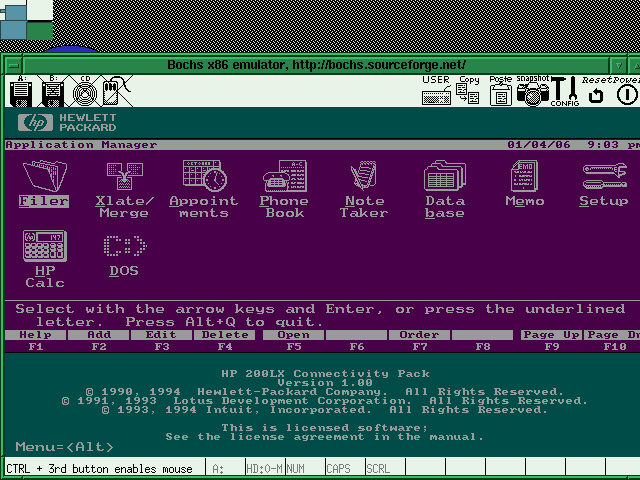Click the NUM lock status indicator
The width and height of the screenshot is (640, 480).
pos(305,469)
